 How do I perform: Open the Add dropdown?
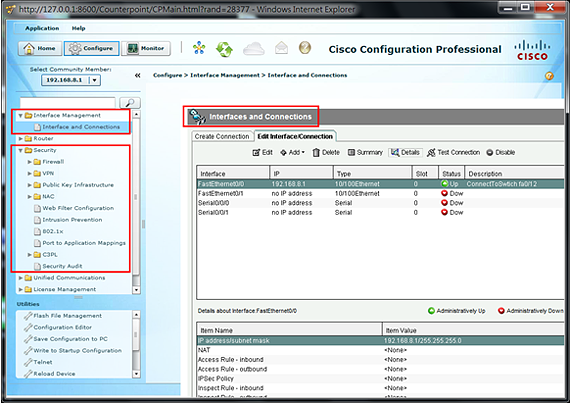coord(292,152)
